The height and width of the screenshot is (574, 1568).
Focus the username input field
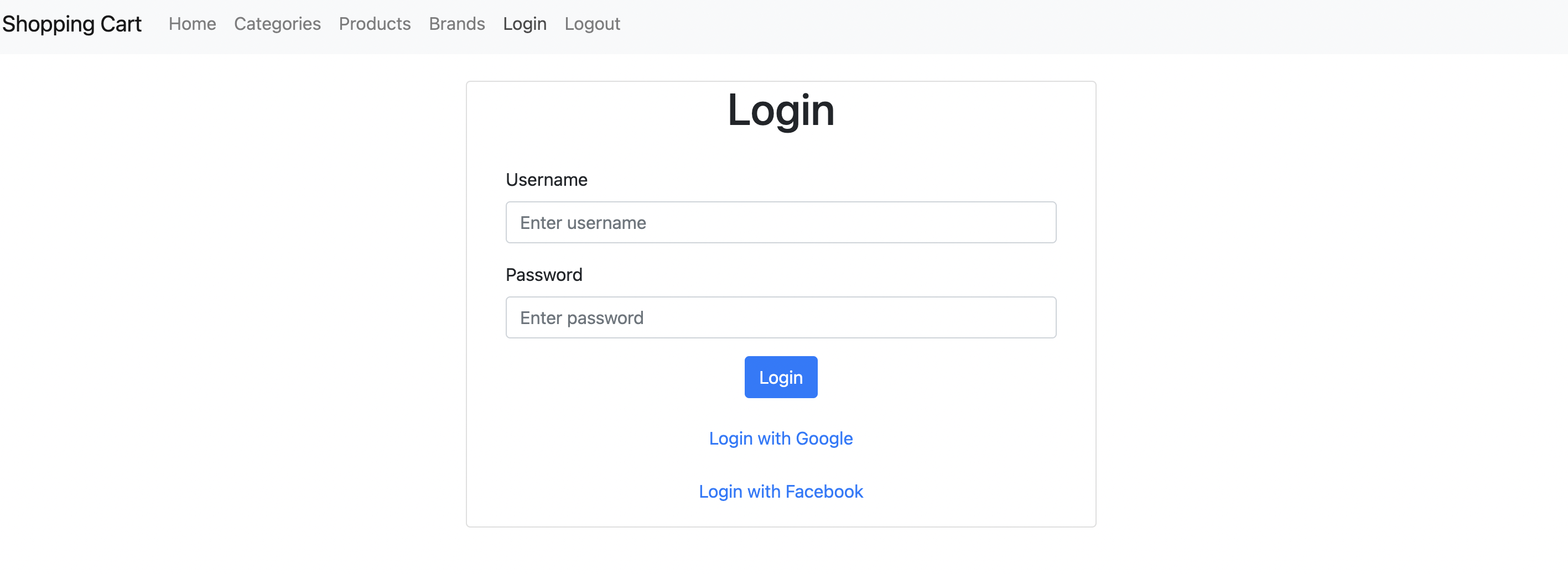click(x=781, y=222)
